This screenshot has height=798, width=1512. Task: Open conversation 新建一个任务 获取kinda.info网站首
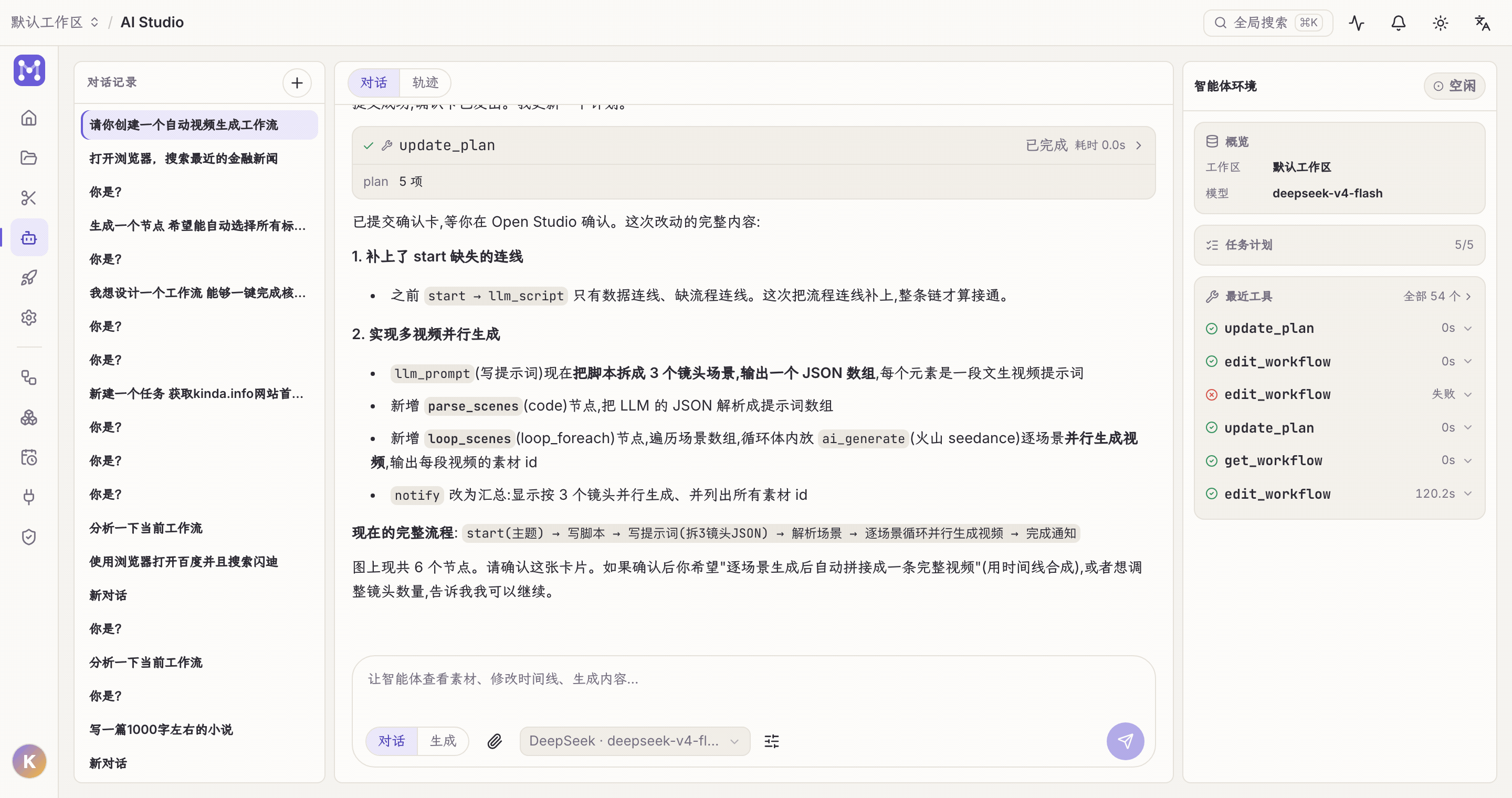point(199,394)
